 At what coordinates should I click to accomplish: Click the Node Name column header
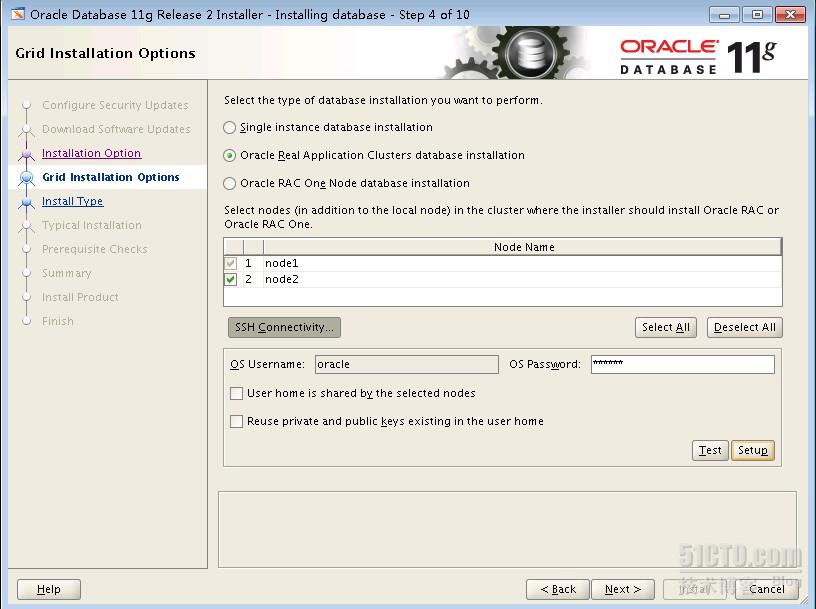(x=522, y=247)
